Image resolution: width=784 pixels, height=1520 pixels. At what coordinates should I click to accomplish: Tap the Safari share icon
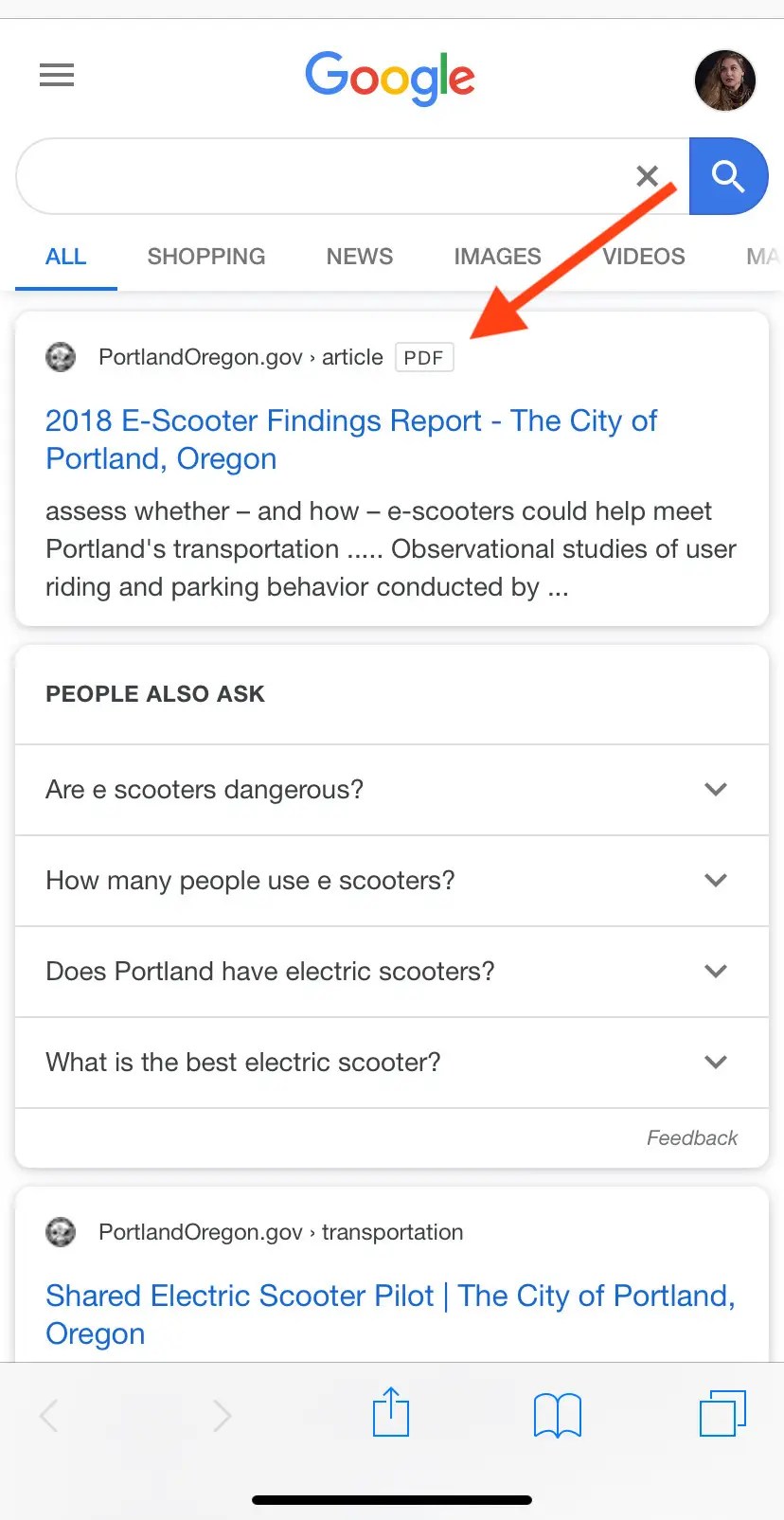pyautogui.click(x=390, y=1411)
